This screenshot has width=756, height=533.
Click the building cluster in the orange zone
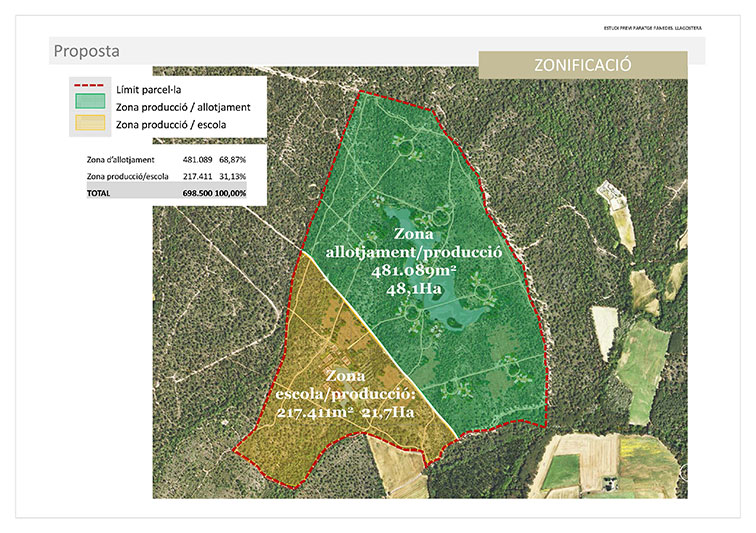click(x=333, y=357)
